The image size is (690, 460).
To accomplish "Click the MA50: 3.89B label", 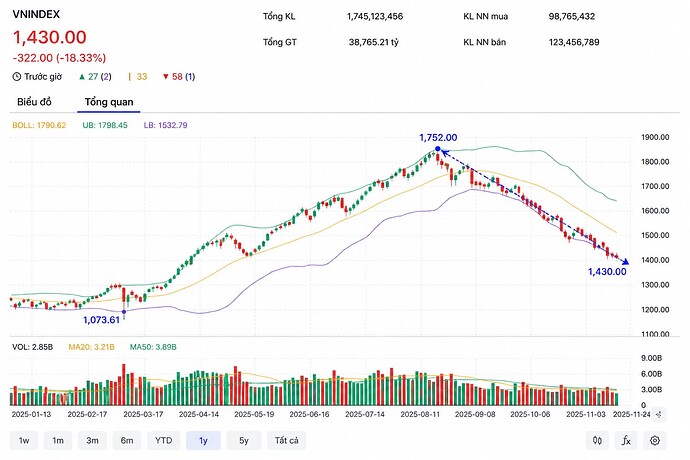I will tap(153, 347).
